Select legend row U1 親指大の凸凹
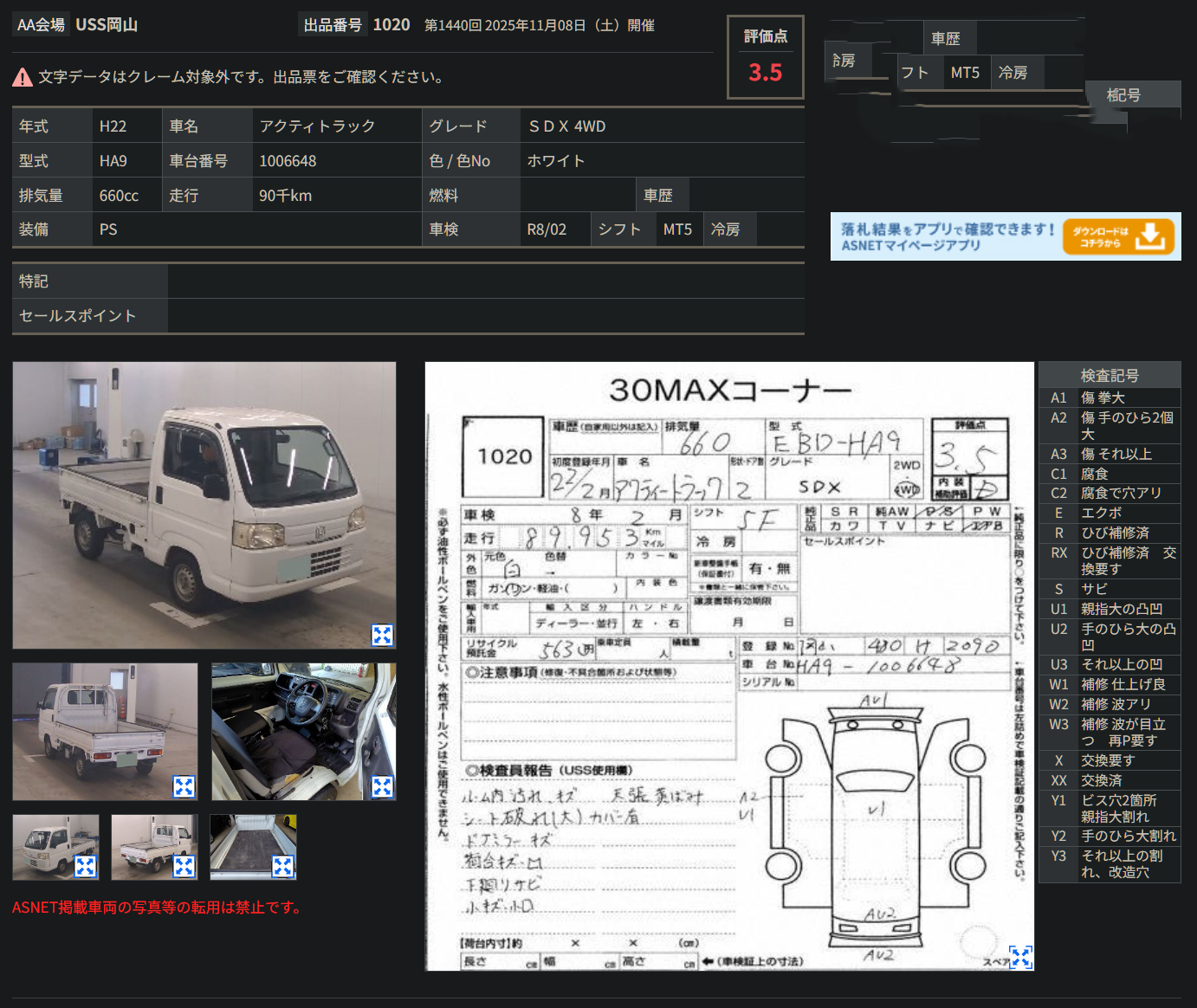This screenshot has width=1197, height=1008. coord(1110,609)
